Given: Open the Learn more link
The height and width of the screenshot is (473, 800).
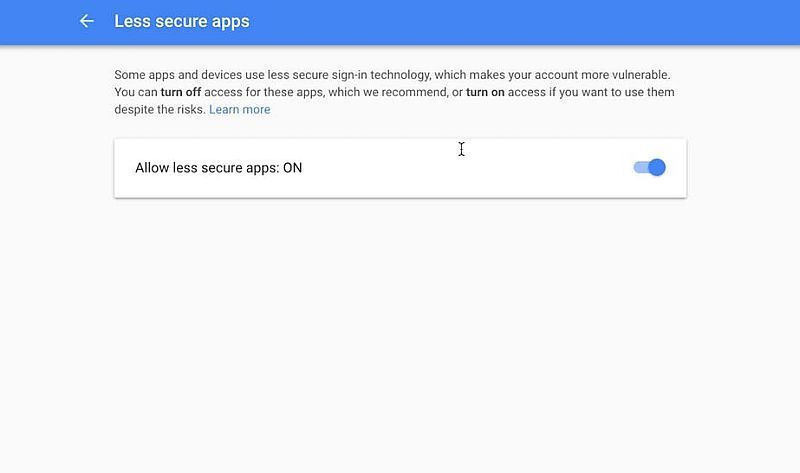Looking at the screenshot, I should click(240, 109).
